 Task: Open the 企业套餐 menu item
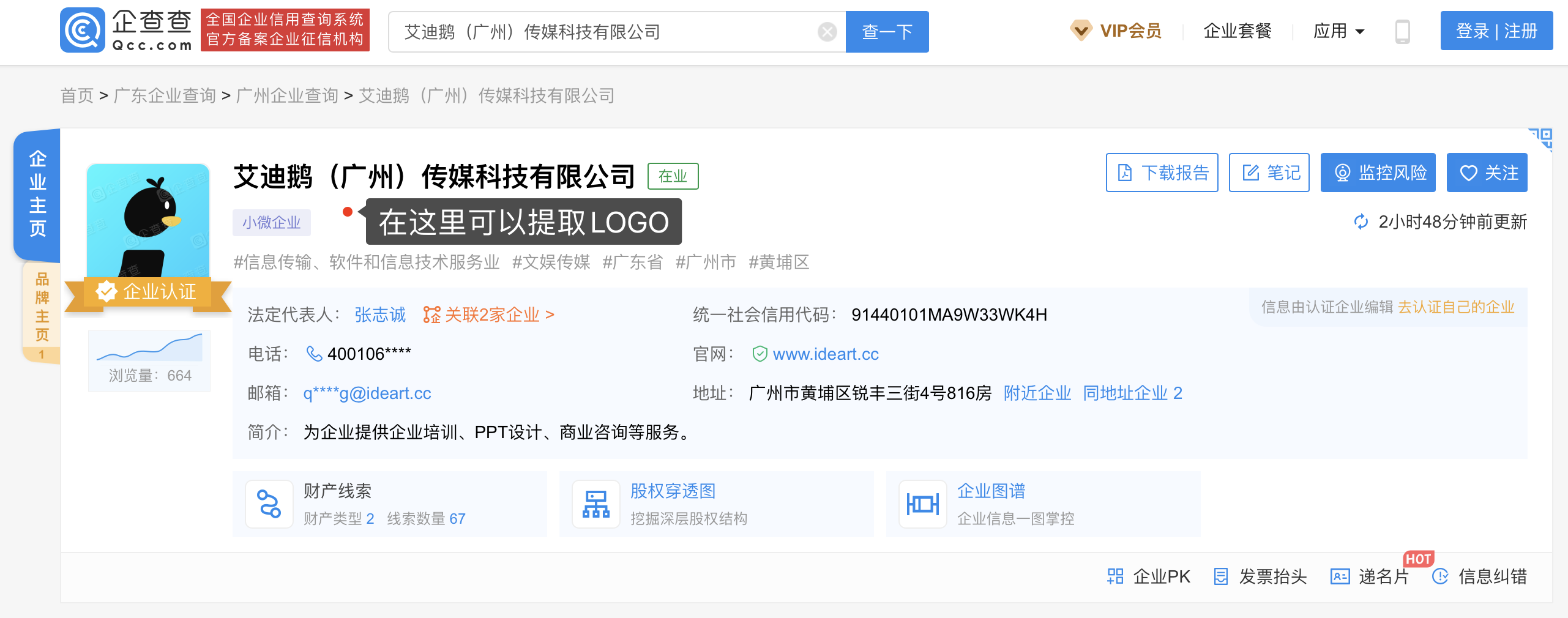click(1238, 31)
